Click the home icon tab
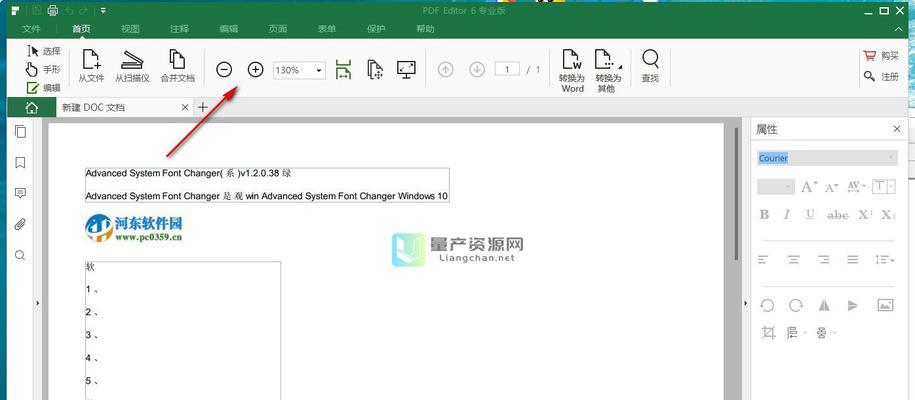The height and width of the screenshot is (400, 915). (x=32, y=107)
